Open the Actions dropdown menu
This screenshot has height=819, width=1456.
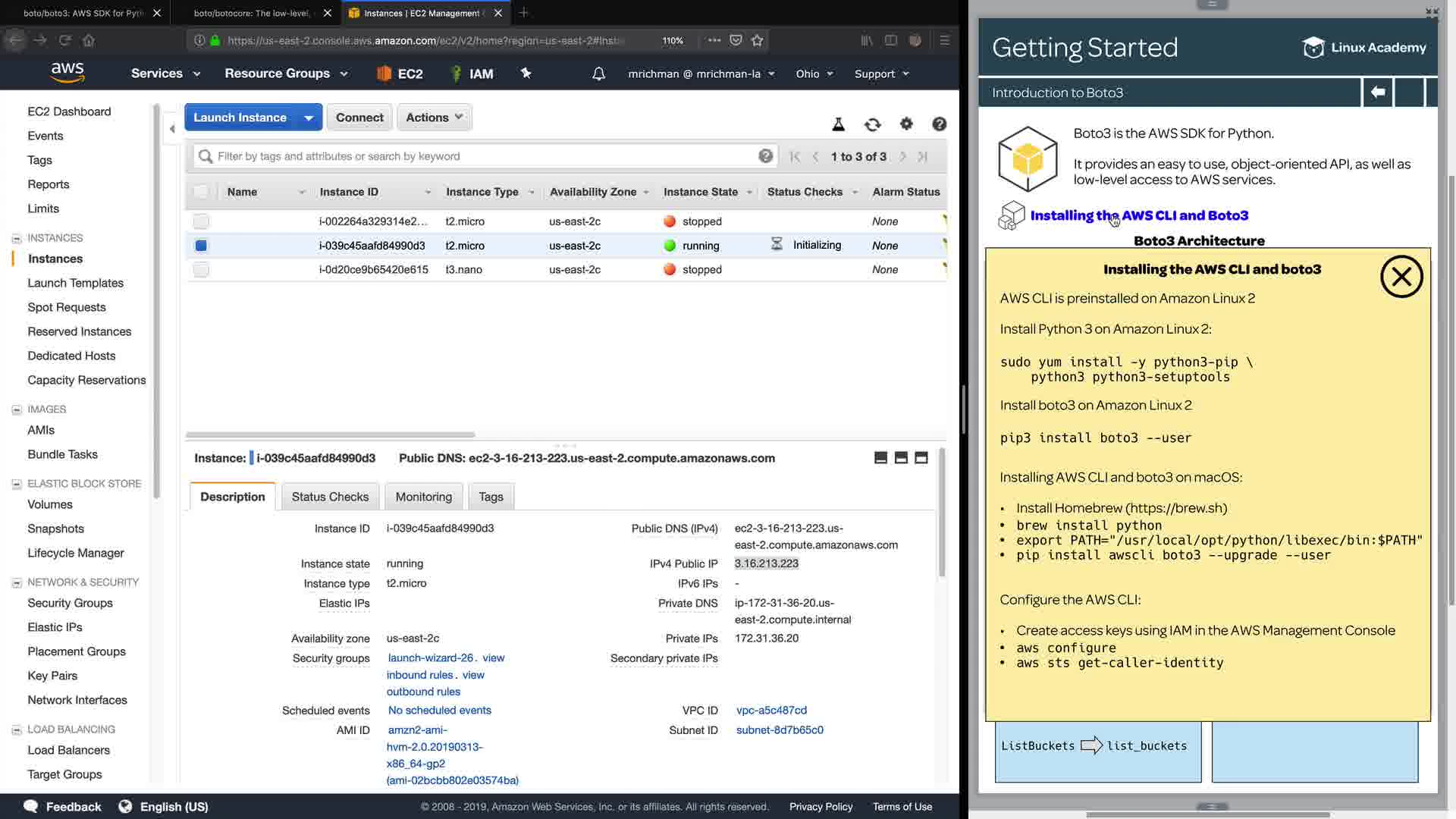434,118
